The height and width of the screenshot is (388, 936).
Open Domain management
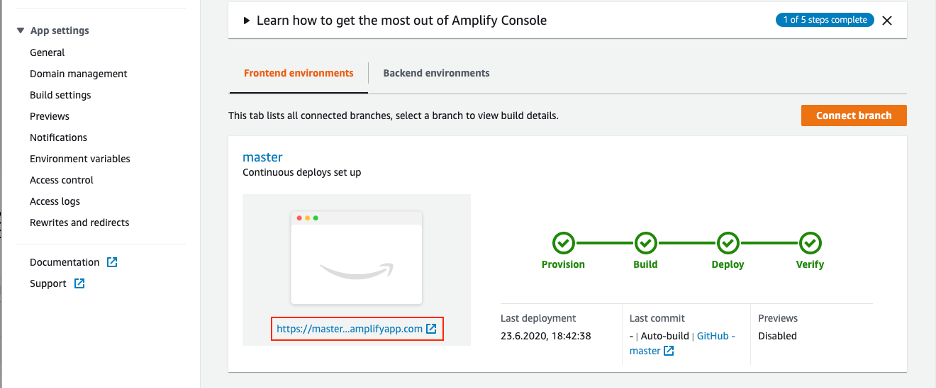(x=78, y=74)
